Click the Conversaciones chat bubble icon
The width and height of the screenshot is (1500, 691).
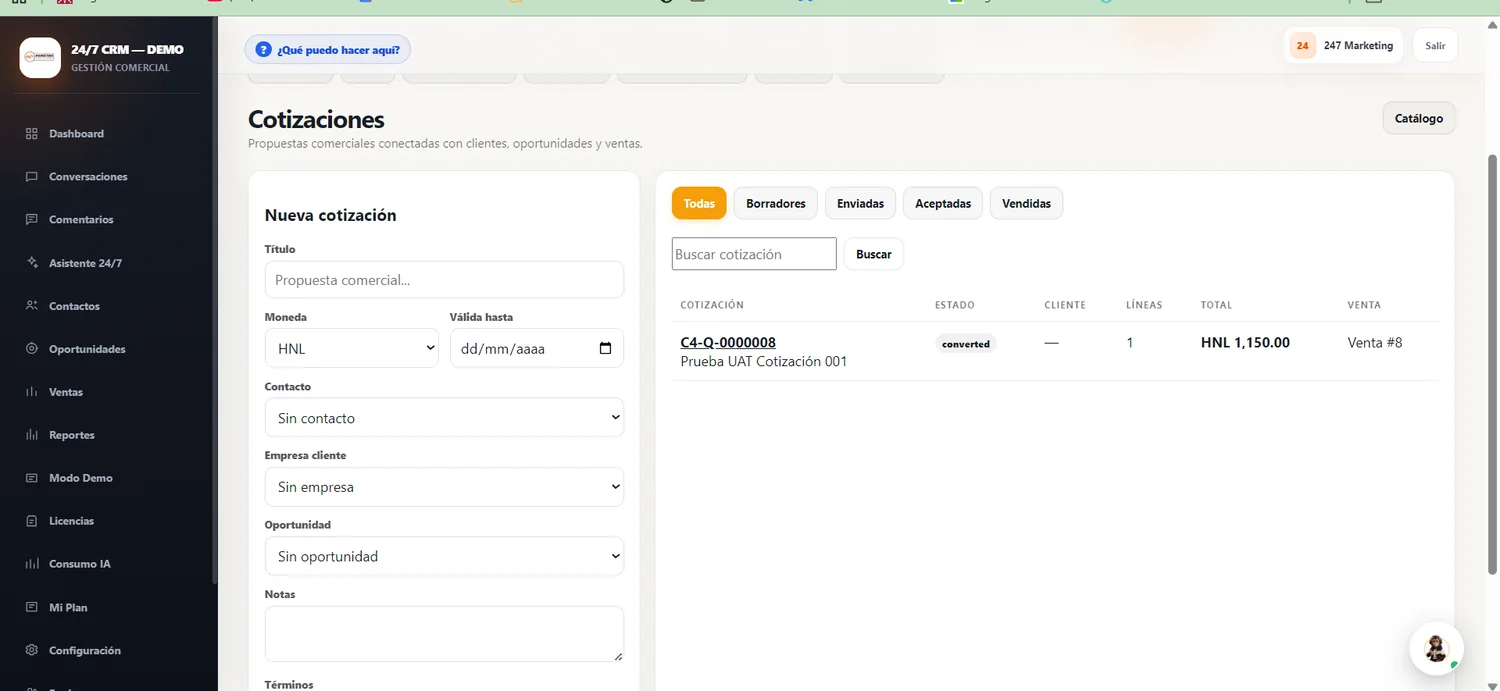tap(31, 177)
